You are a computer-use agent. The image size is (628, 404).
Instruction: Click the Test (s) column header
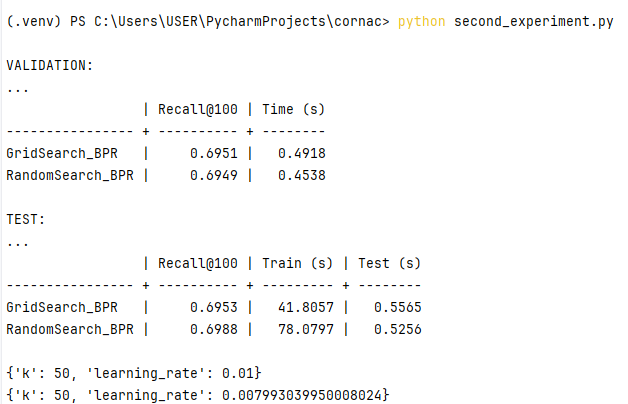pyautogui.click(x=389, y=263)
